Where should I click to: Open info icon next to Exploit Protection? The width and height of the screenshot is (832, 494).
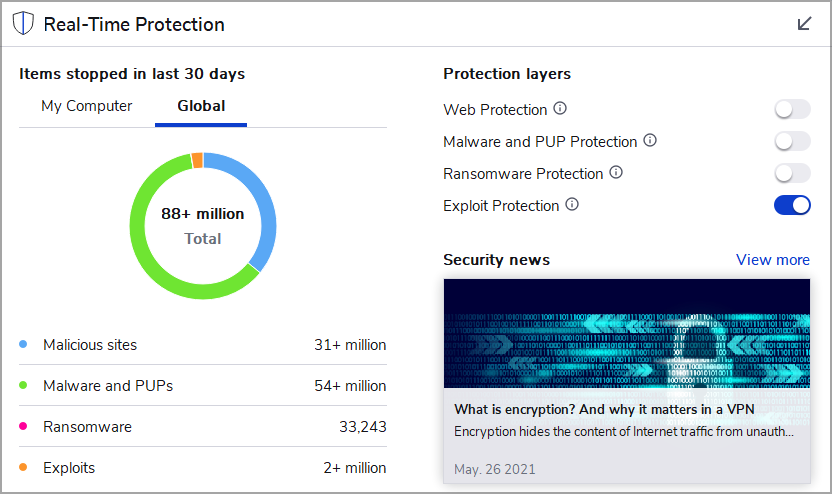572,204
